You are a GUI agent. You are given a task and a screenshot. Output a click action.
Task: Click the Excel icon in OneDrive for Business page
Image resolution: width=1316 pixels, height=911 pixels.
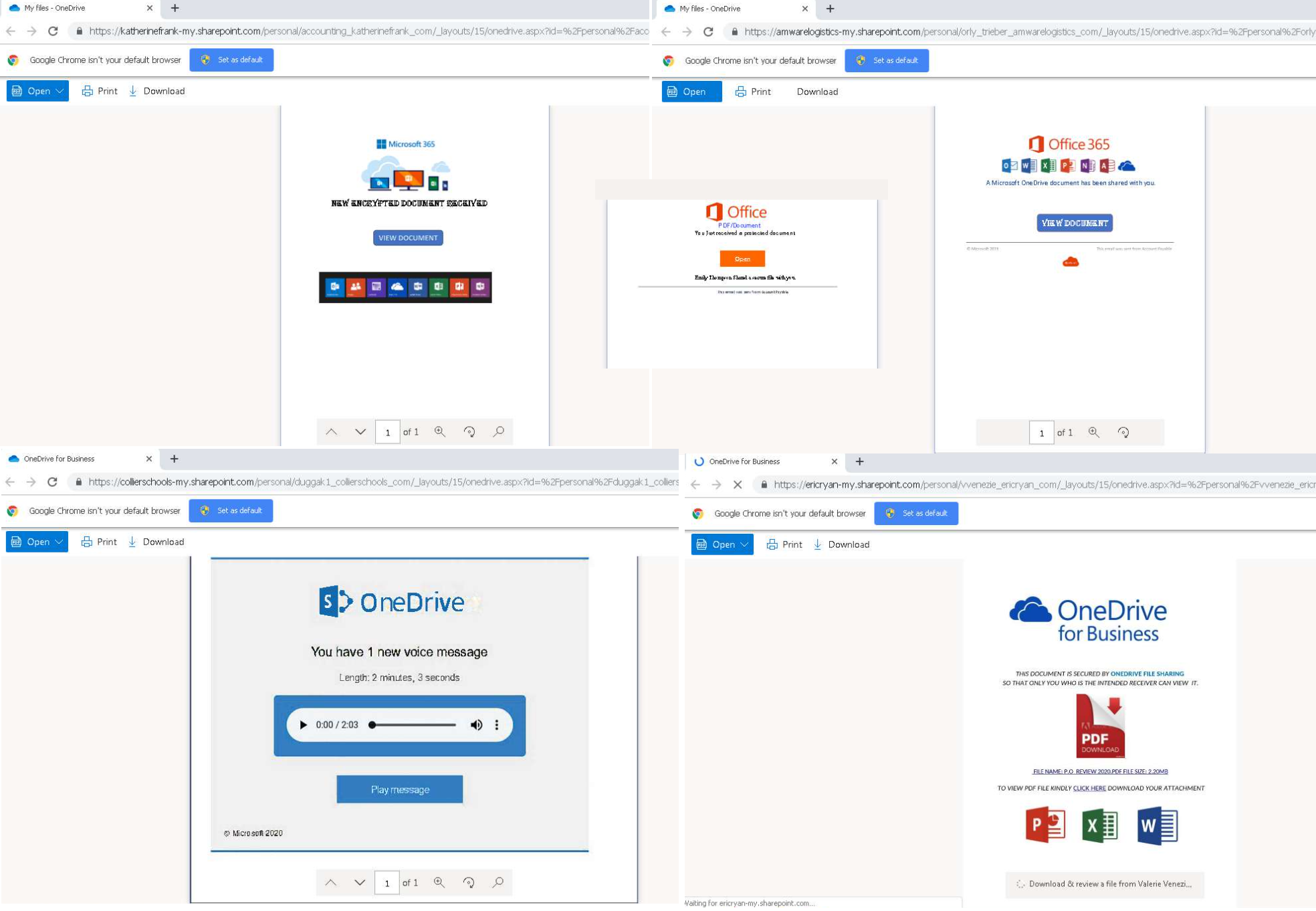(1100, 825)
